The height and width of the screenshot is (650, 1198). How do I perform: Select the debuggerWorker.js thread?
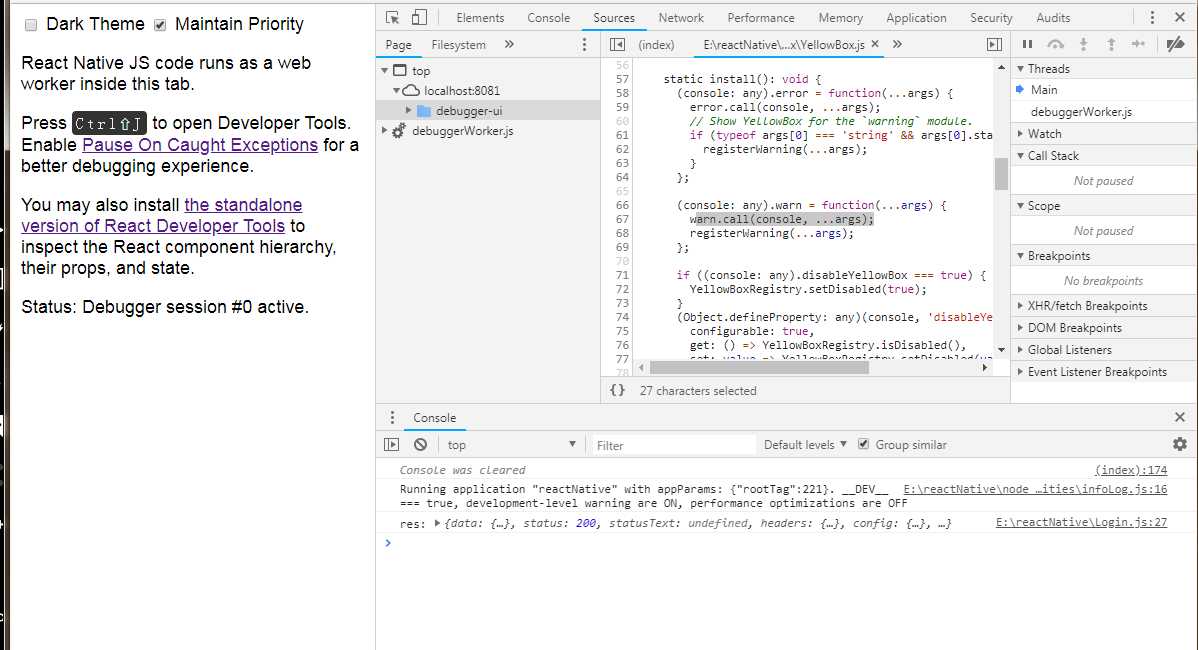coord(1081,112)
